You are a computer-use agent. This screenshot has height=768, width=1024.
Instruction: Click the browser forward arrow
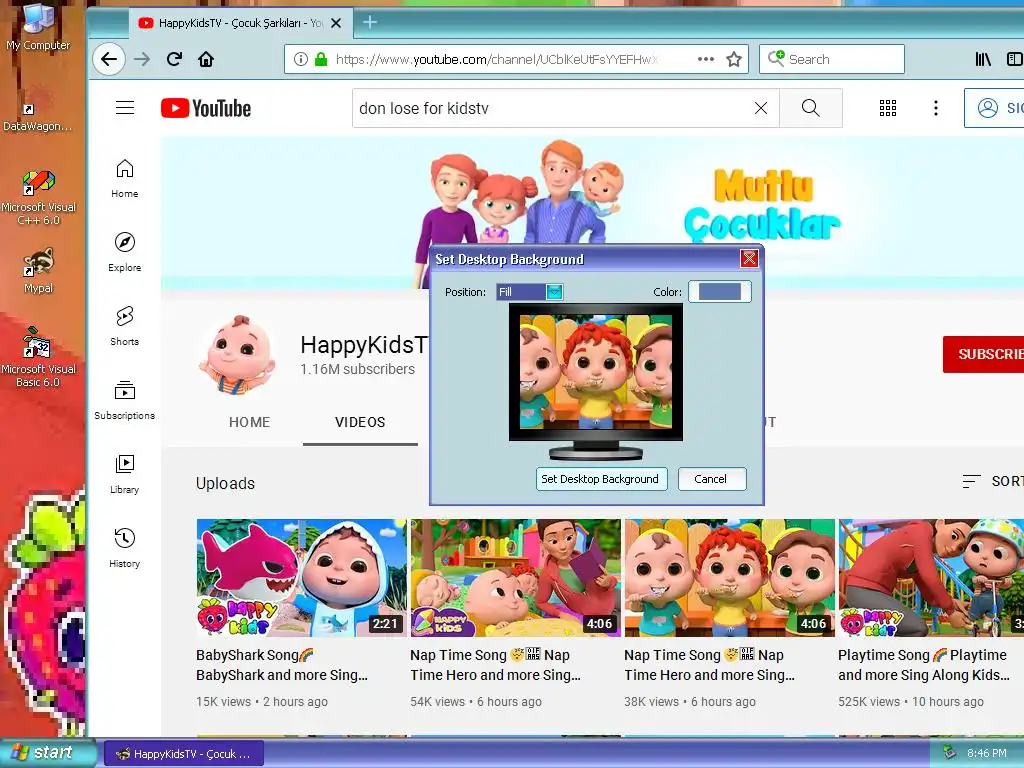pyautogui.click(x=142, y=59)
